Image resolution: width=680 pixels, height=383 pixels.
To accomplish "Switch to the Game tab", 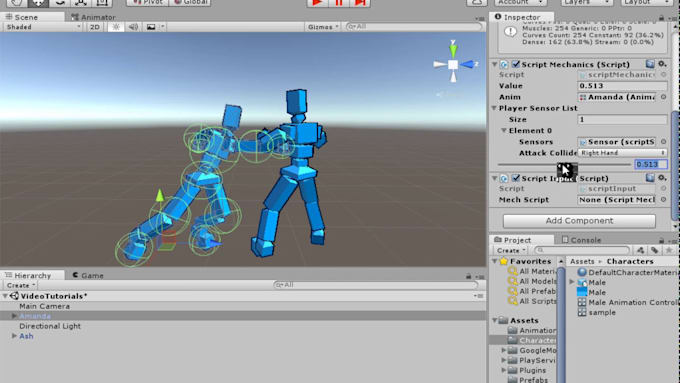I will coord(88,275).
